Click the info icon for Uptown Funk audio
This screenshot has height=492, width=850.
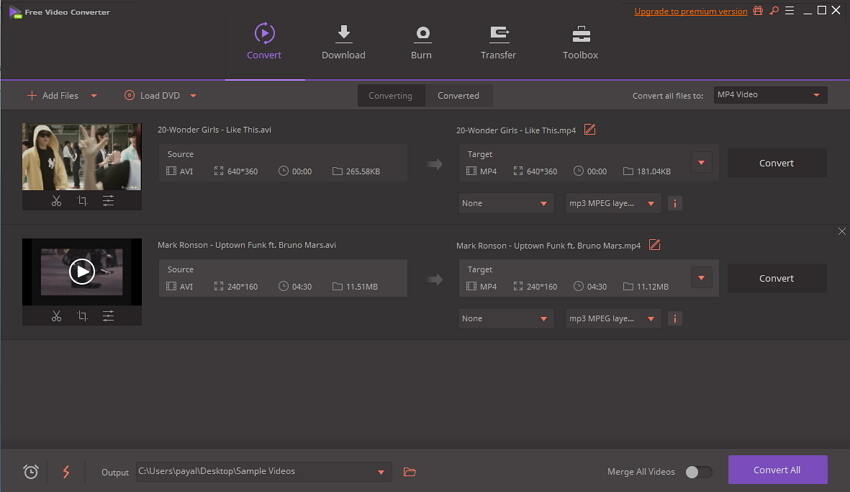(x=675, y=318)
